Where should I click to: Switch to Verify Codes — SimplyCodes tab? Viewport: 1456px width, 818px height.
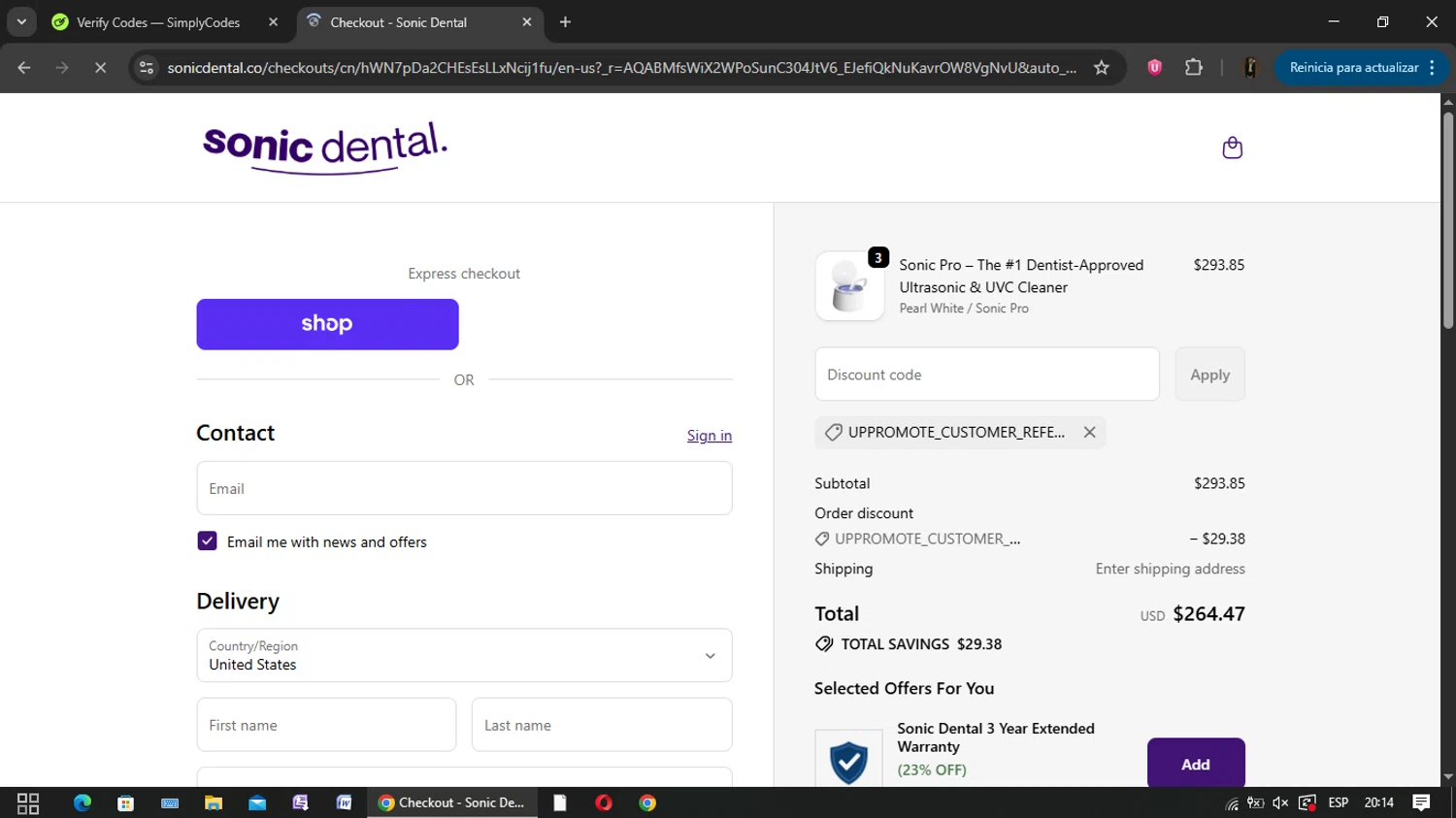158,22
